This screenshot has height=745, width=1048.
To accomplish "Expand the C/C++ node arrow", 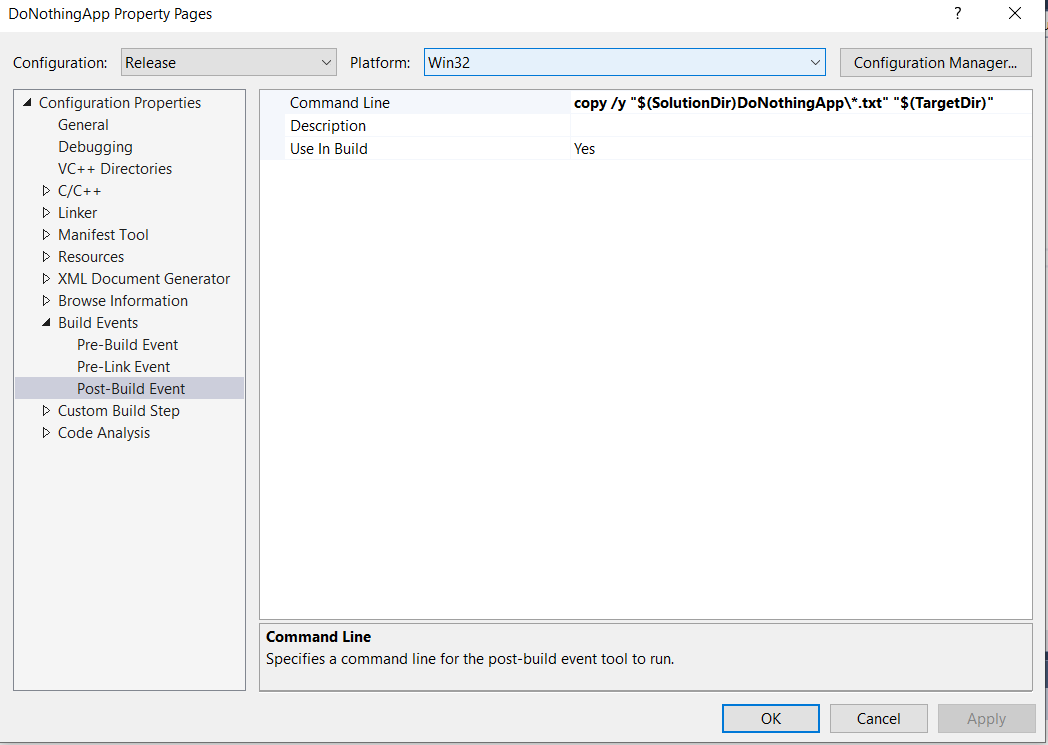I will tap(46, 191).
